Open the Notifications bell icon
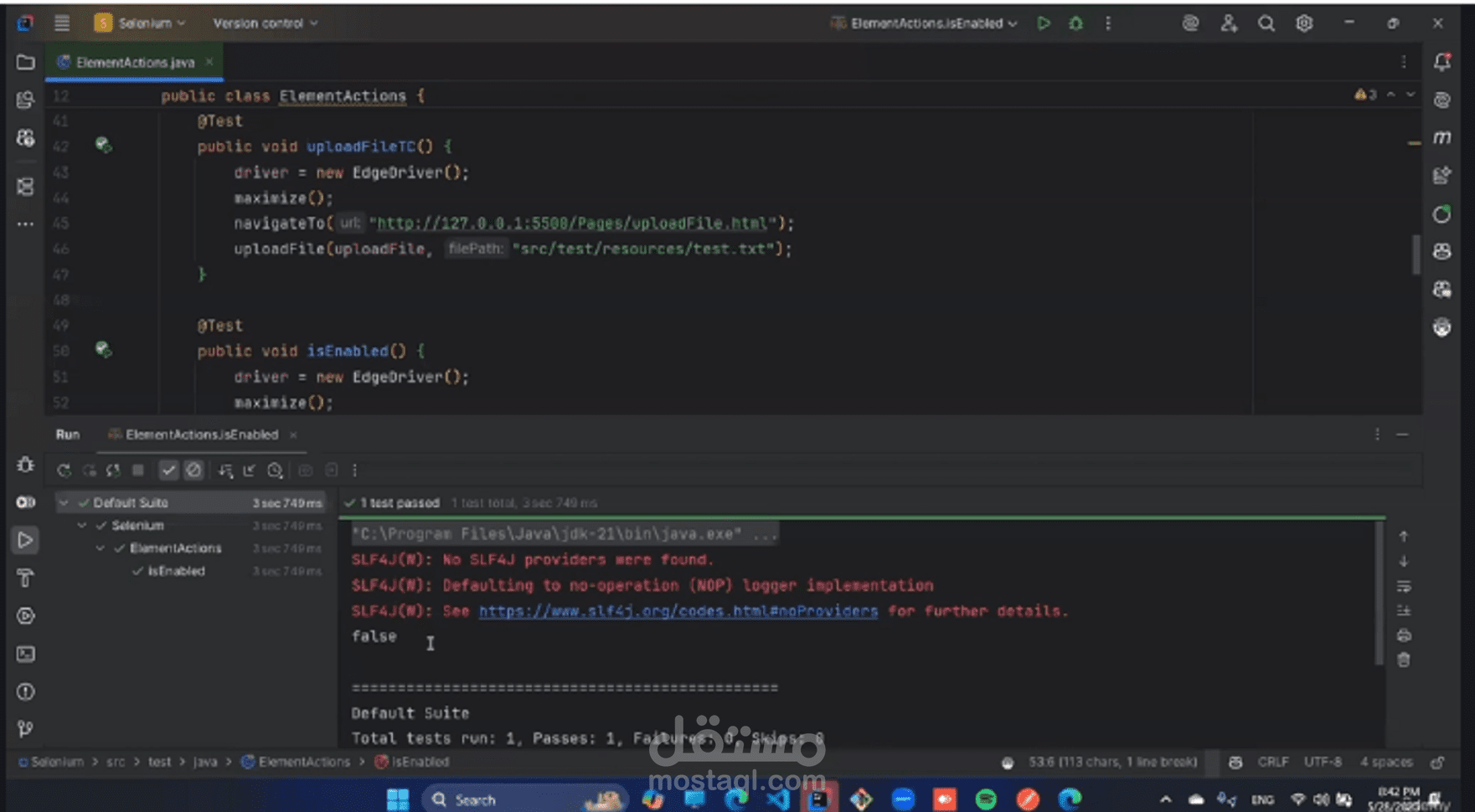 [1441, 62]
